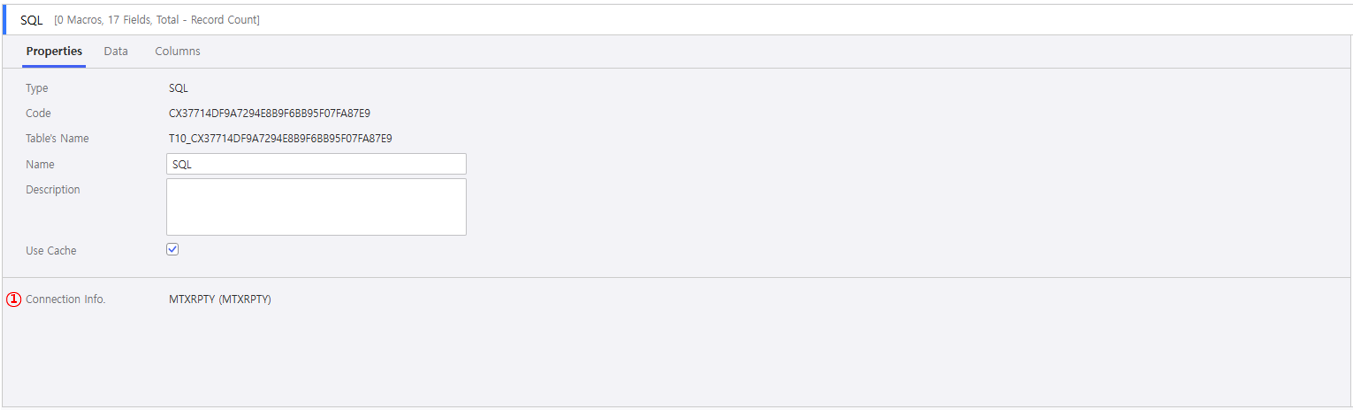Viewport: 1355px width, 410px height.
Task: Click the SQL panel title
Action: [x=31, y=20]
